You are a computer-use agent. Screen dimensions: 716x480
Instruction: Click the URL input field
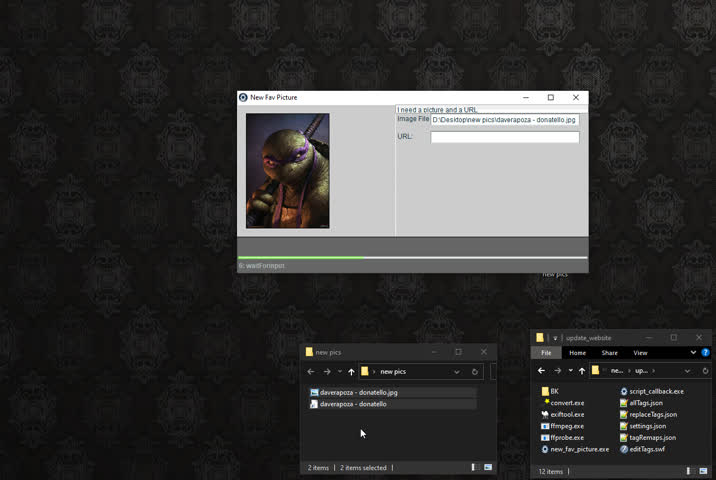(x=504, y=137)
